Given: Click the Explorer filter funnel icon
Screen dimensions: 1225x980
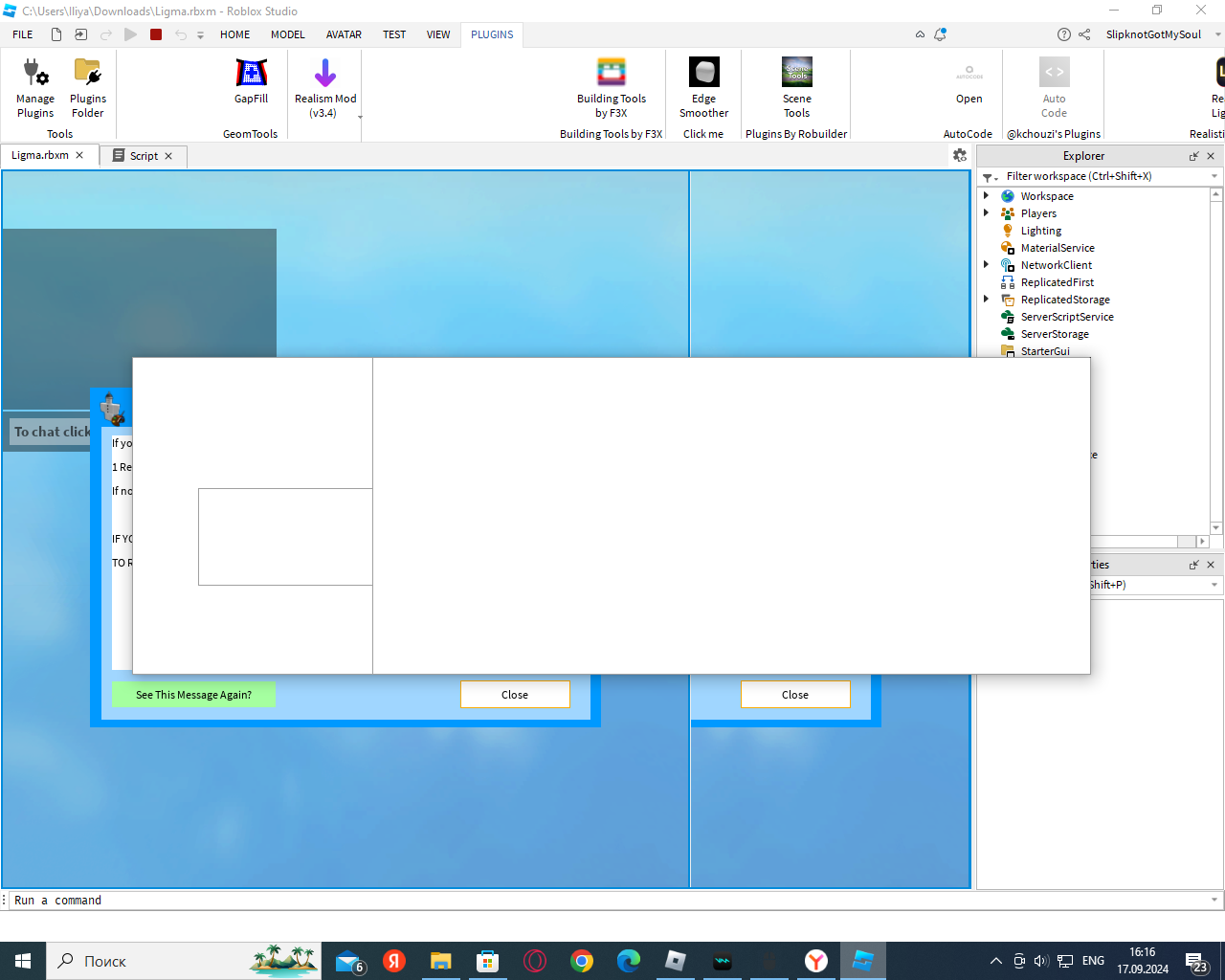Looking at the screenshot, I should pos(989,177).
